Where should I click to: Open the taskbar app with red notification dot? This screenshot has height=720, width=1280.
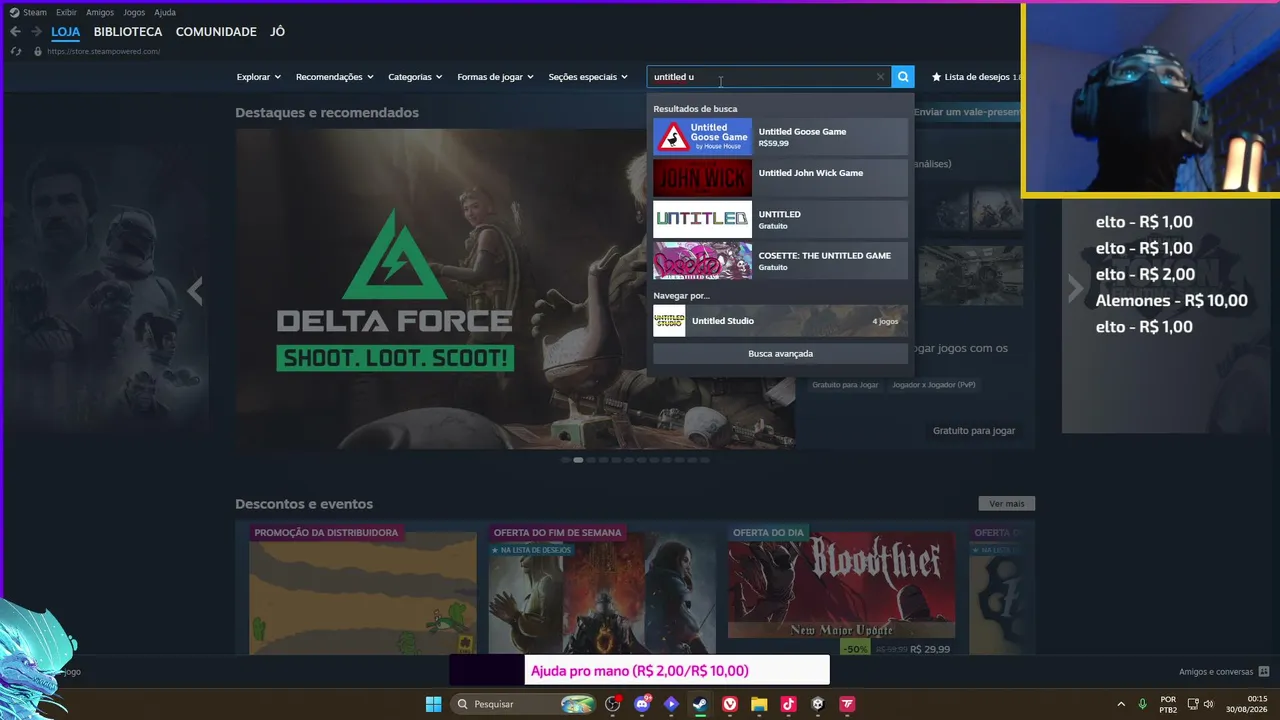613,704
